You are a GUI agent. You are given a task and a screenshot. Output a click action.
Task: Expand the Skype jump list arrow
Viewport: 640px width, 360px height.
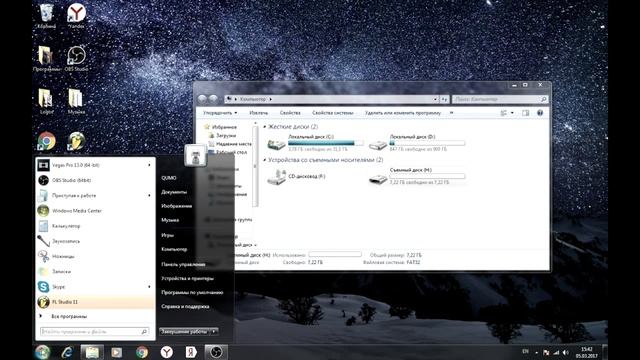149,287
